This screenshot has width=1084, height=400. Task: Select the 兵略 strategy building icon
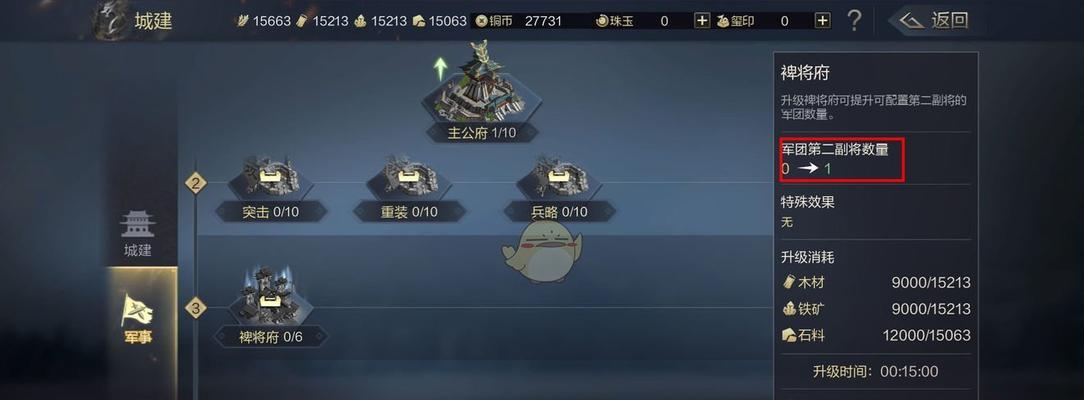559,178
